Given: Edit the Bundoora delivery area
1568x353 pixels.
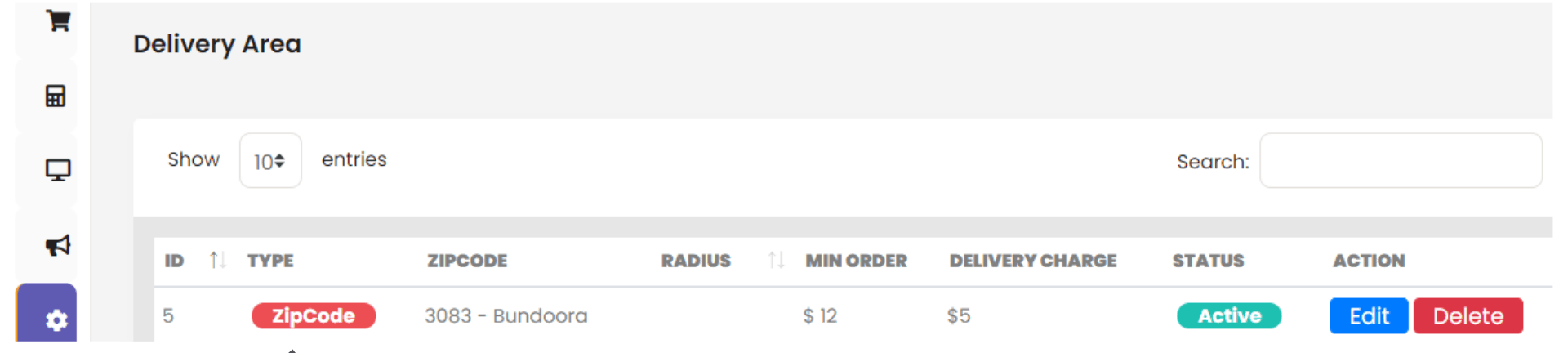Looking at the screenshot, I should 1368,316.
